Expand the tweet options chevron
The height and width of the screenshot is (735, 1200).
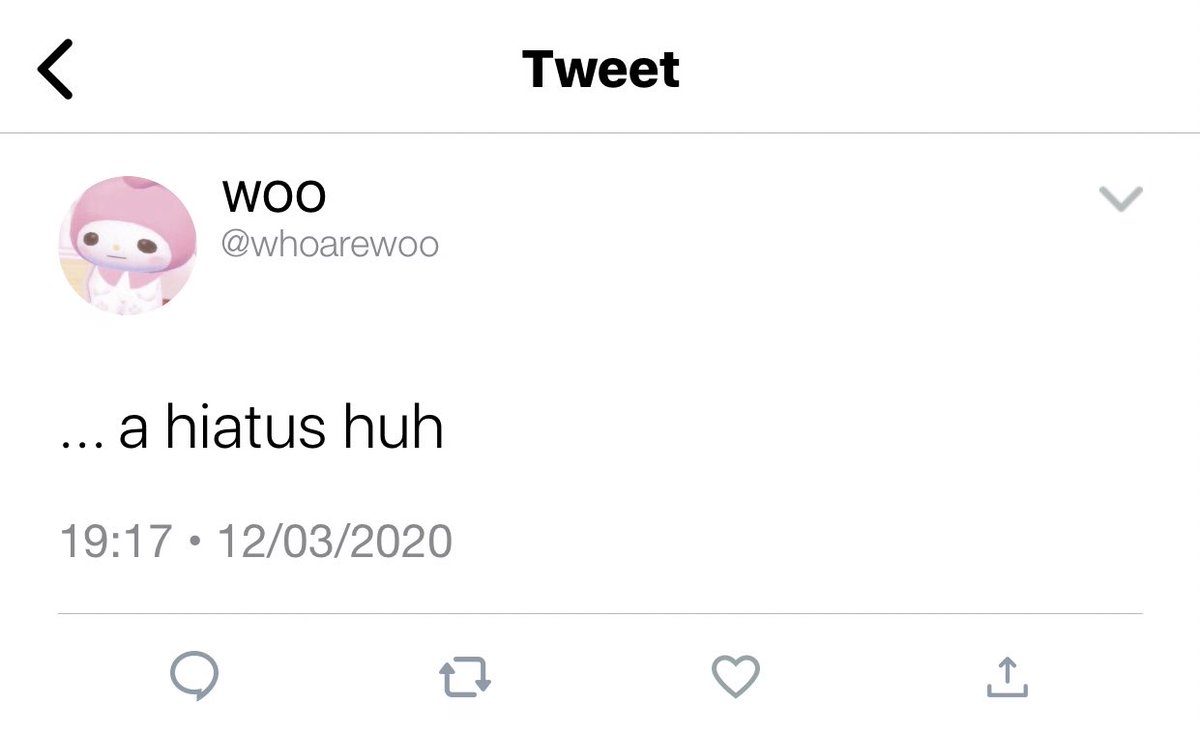click(x=1120, y=200)
